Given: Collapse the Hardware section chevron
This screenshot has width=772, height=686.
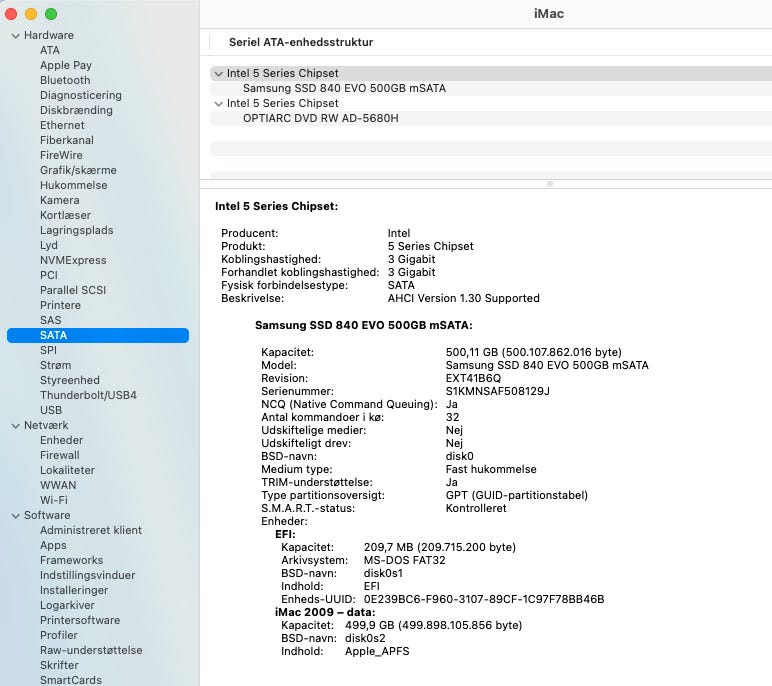Looking at the screenshot, I should click(16, 36).
